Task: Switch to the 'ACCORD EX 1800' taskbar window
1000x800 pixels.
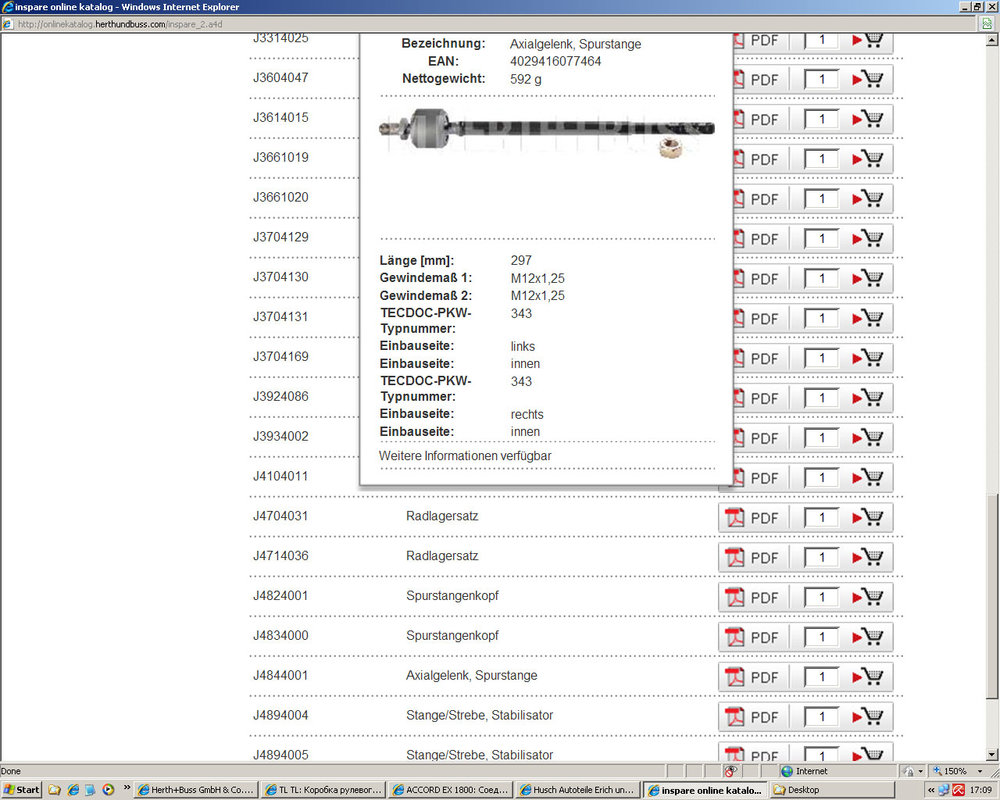Action: click(449, 790)
